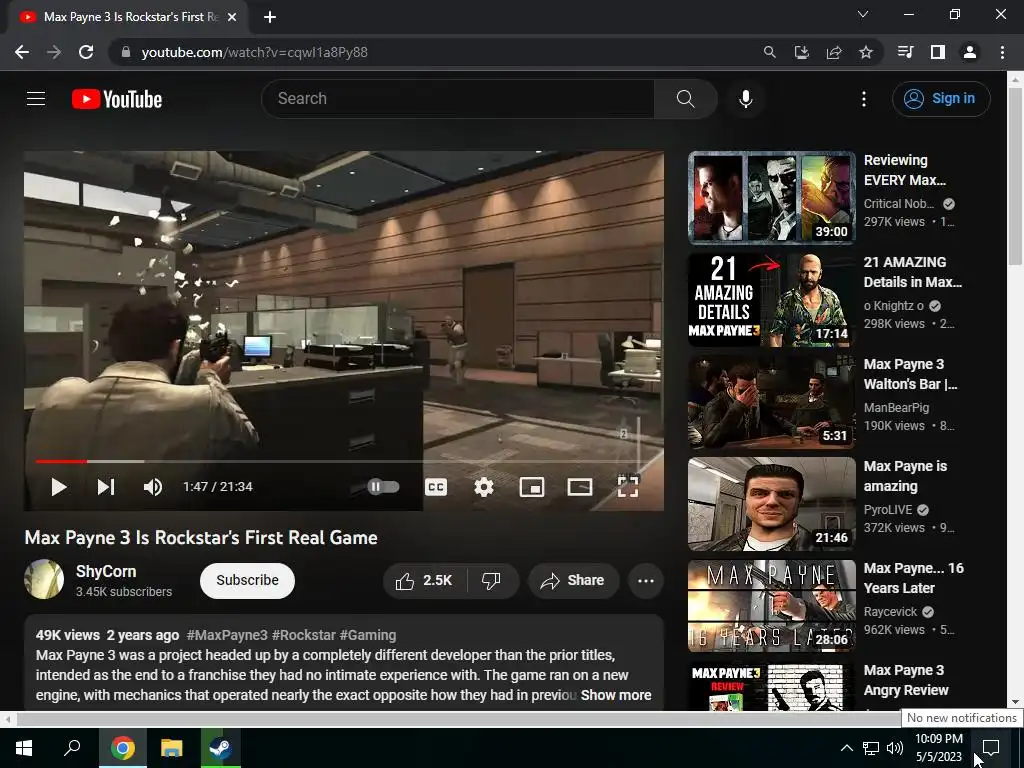Open Max Payne is amazing thumbnail
This screenshot has height=768, width=1024.
771,504
